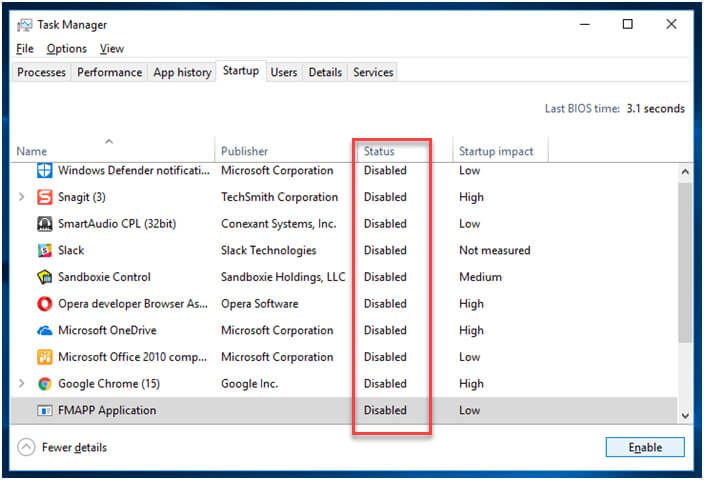Click the Microsoft OneDrive cloud icon
Screen dimensions: 704x480
pos(44,330)
